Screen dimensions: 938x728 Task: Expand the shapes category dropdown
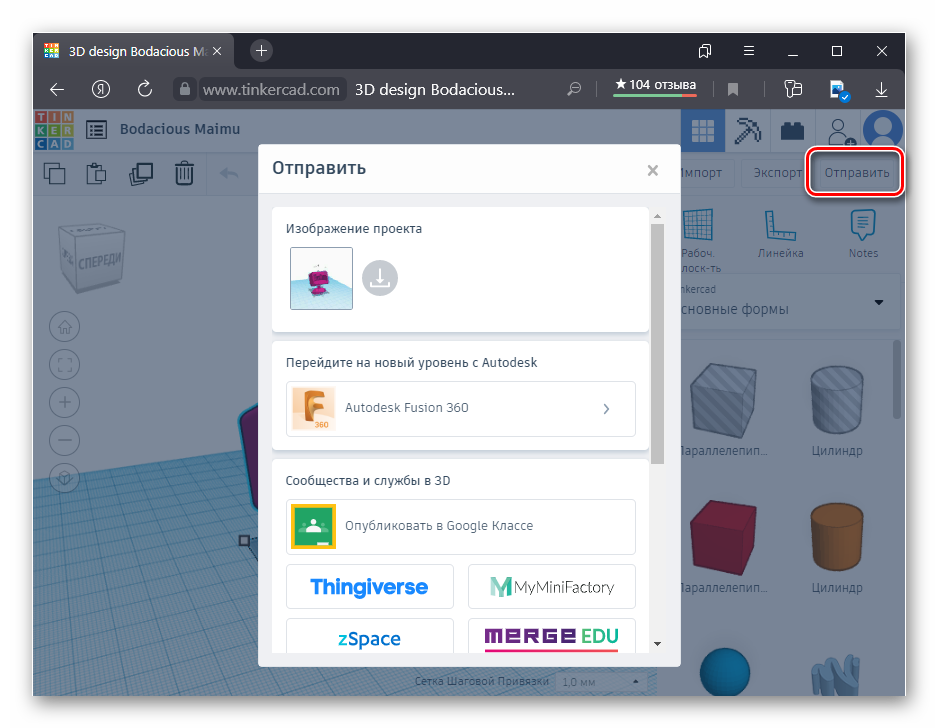point(879,302)
